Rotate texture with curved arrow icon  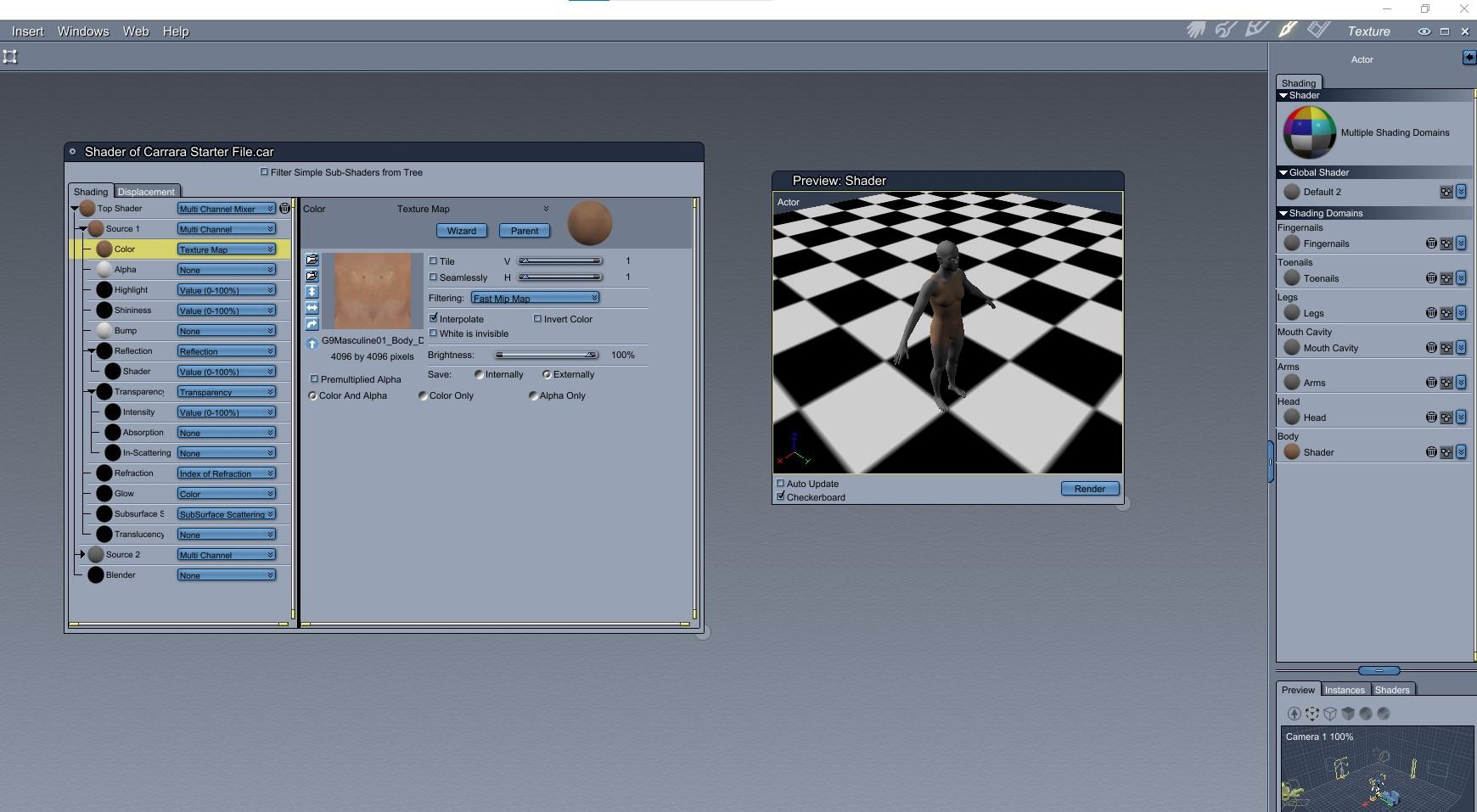click(x=312, y=324)
